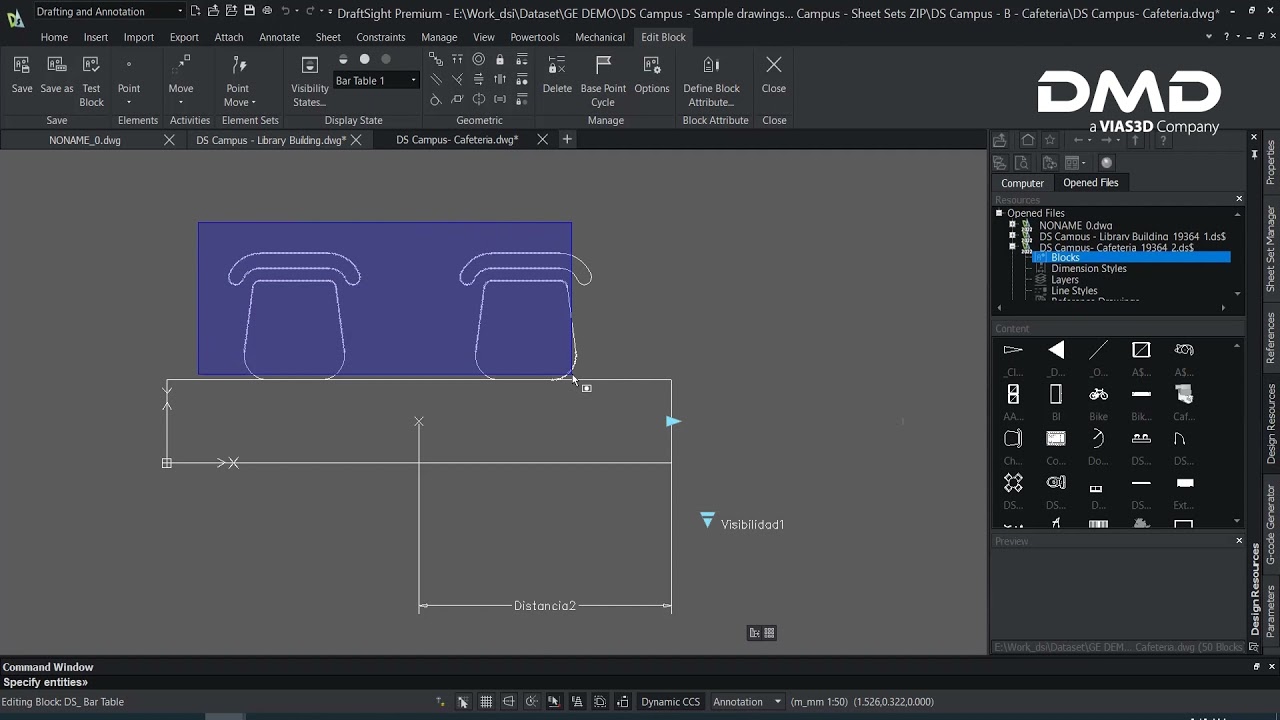Open the Drafting and Annotation workspace dropdown
The height and width of the screenshot is (720, 1280).
click(x=110, y=11)
